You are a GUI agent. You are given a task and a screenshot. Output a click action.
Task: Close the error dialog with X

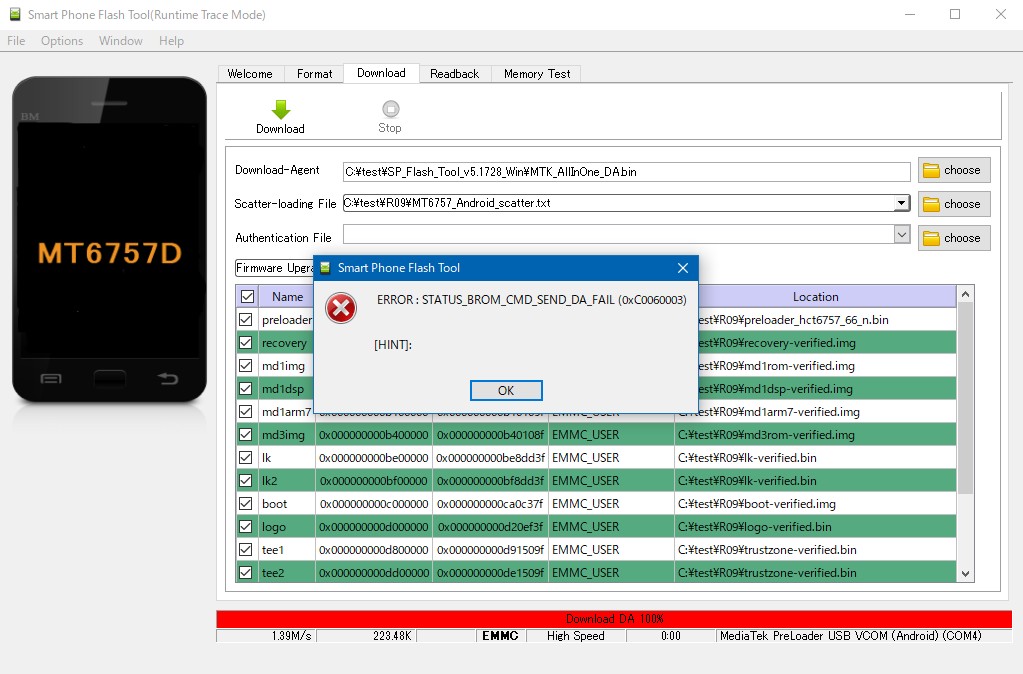[x=682, y=268]
